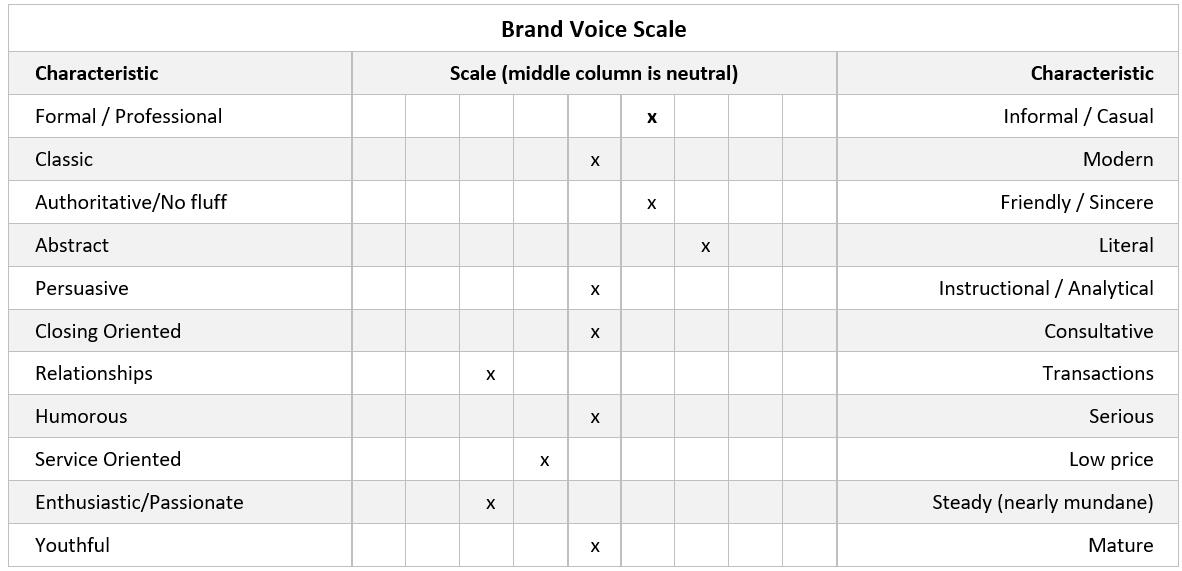The height and width of the screenshot is (571, 1182).
Task: Click the x in the Classic row
Action: point(595,160)
